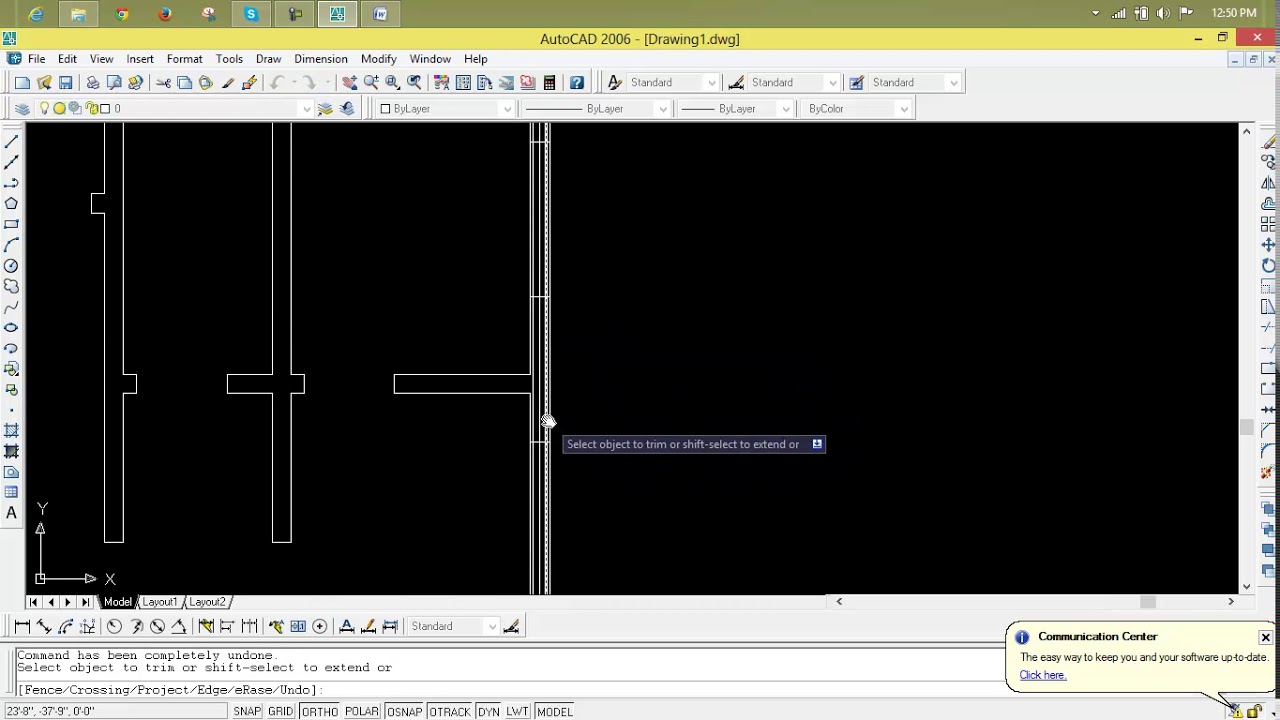
Task: Select the Line draw tool
Action: click(11, 141)
